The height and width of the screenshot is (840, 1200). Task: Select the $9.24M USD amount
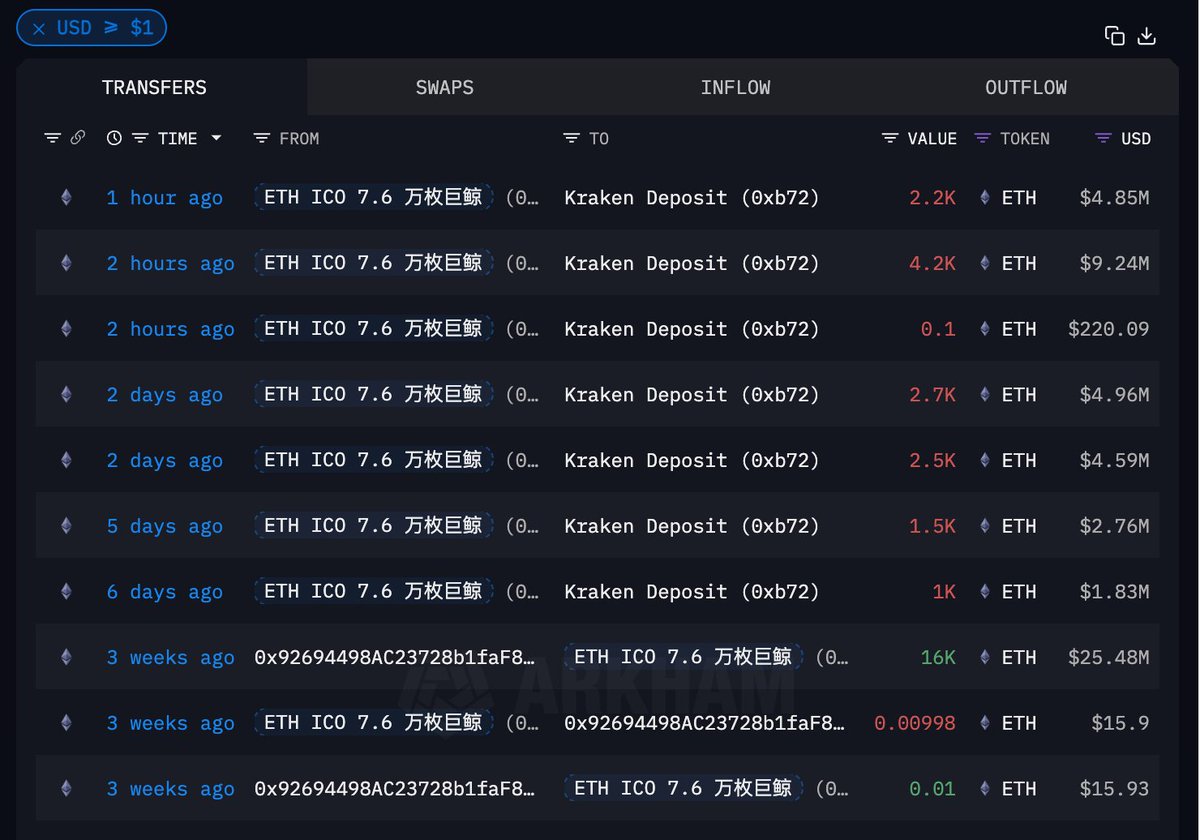coord(1114,263)
